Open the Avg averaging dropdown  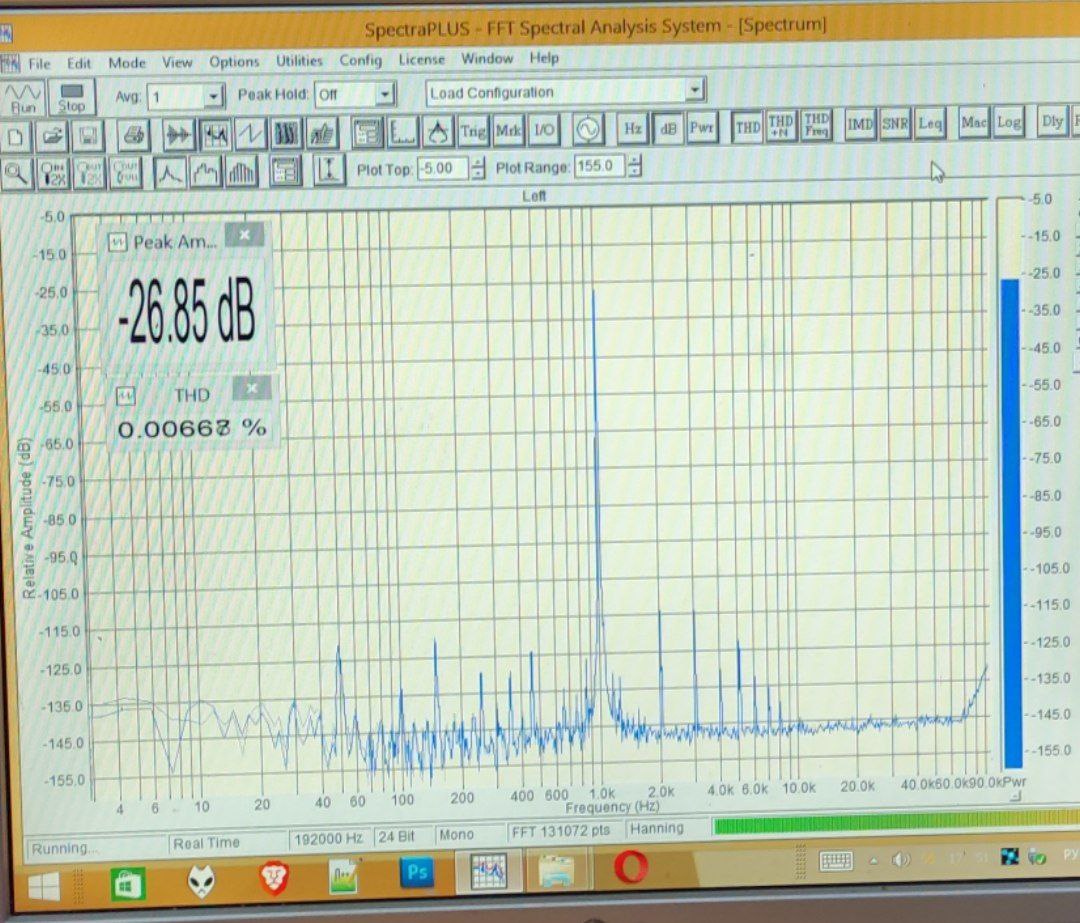pyautogui.click(x=214, y=96)
